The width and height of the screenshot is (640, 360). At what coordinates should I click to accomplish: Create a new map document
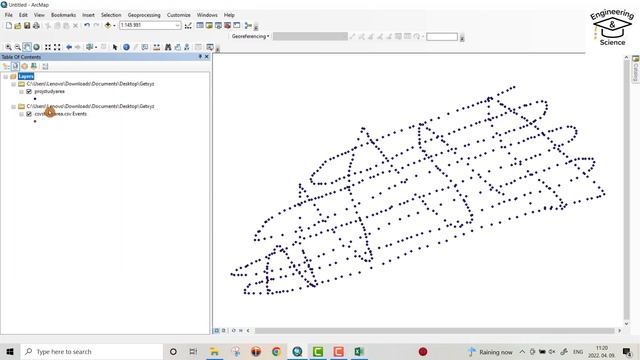(x=9, y=25)
